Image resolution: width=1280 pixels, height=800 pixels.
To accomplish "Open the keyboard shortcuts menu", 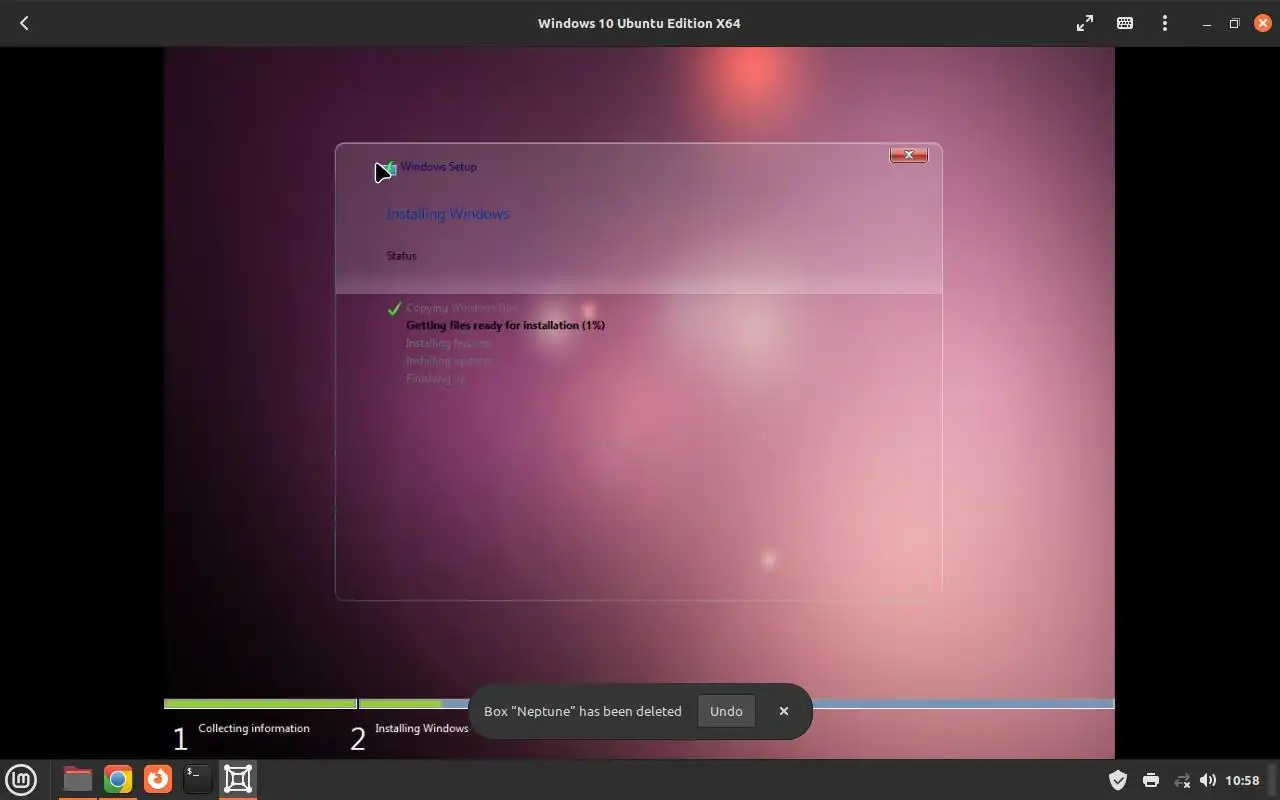I will click(1125, 23).
